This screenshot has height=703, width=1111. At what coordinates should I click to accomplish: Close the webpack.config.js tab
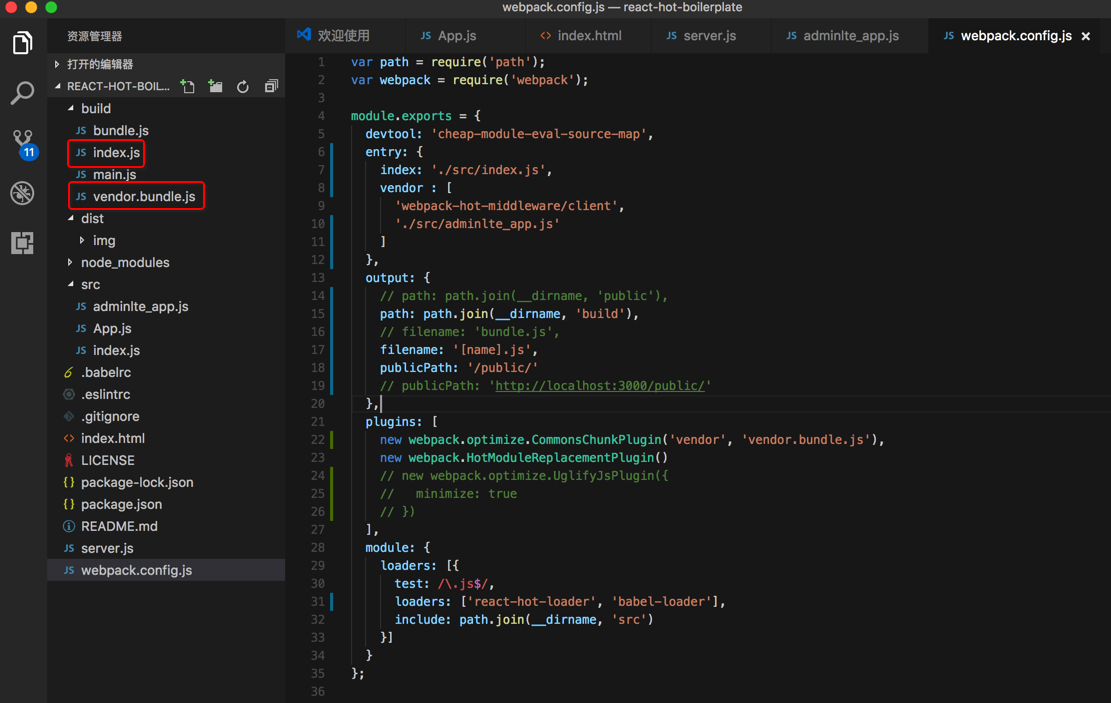click(1086, 36)
